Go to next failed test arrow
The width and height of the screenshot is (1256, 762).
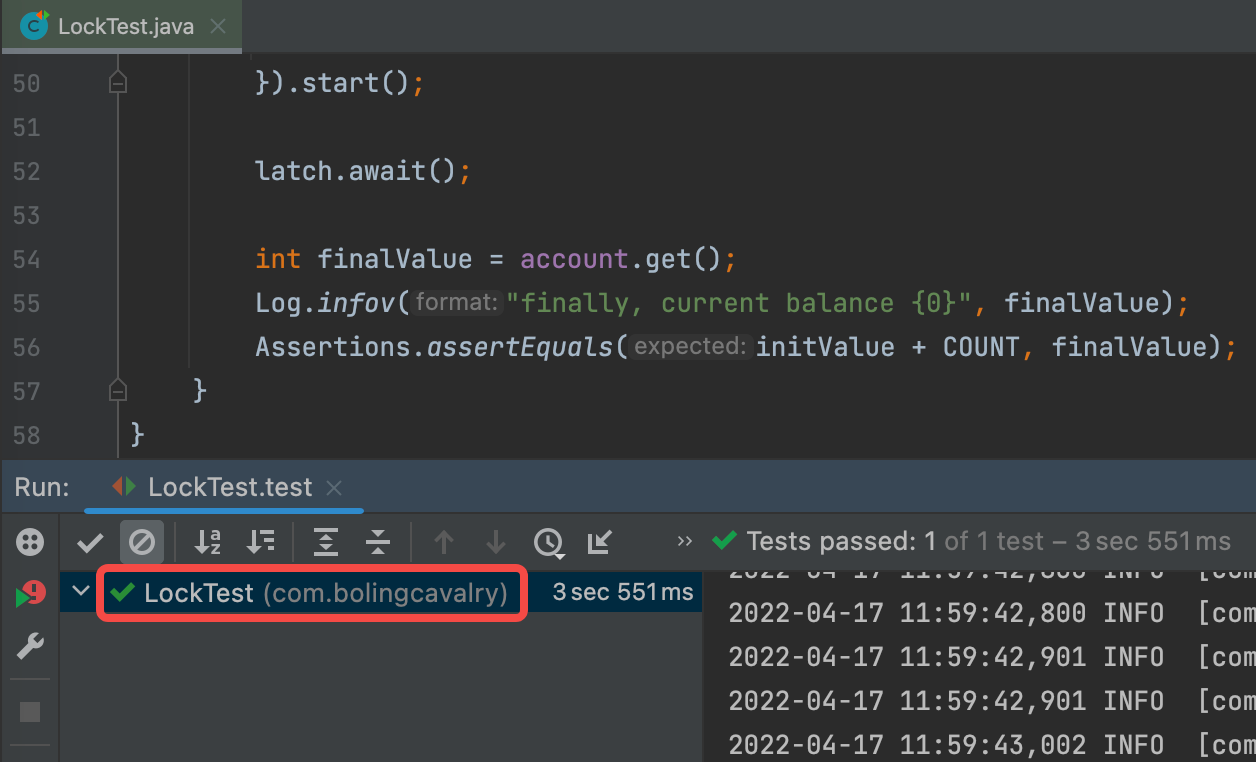496,542
